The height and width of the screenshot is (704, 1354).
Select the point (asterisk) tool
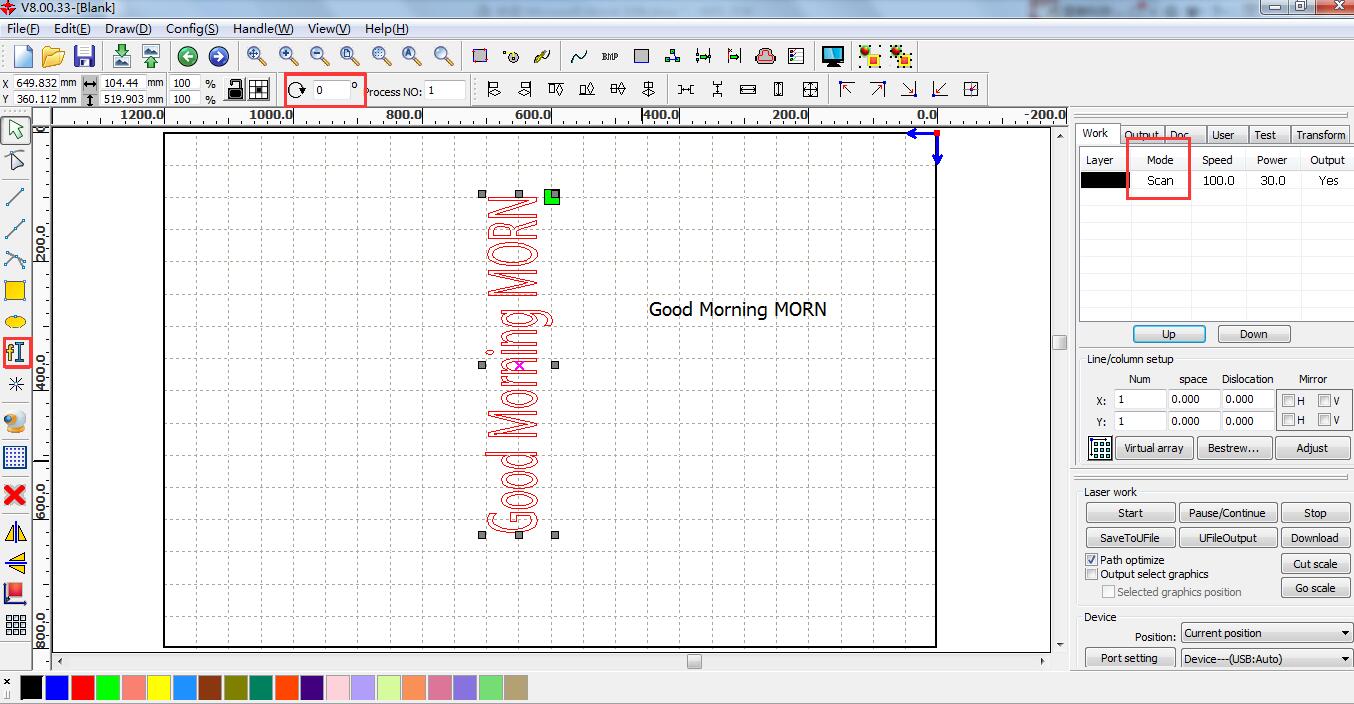click(x=15, y=384)
